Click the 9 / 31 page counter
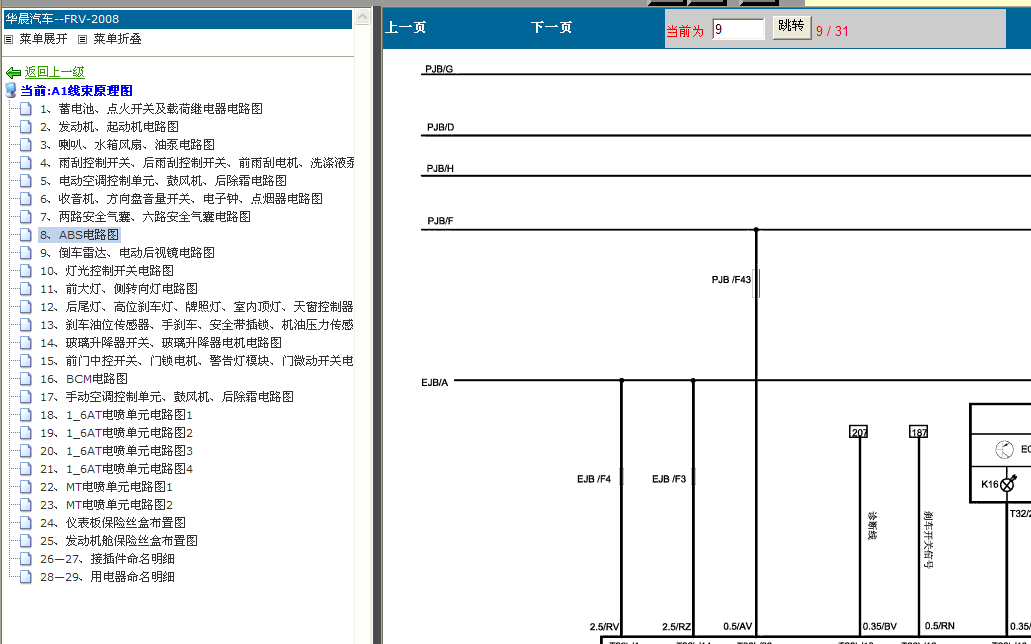This screenshot has height=644, width=1031. pos(832,31)
